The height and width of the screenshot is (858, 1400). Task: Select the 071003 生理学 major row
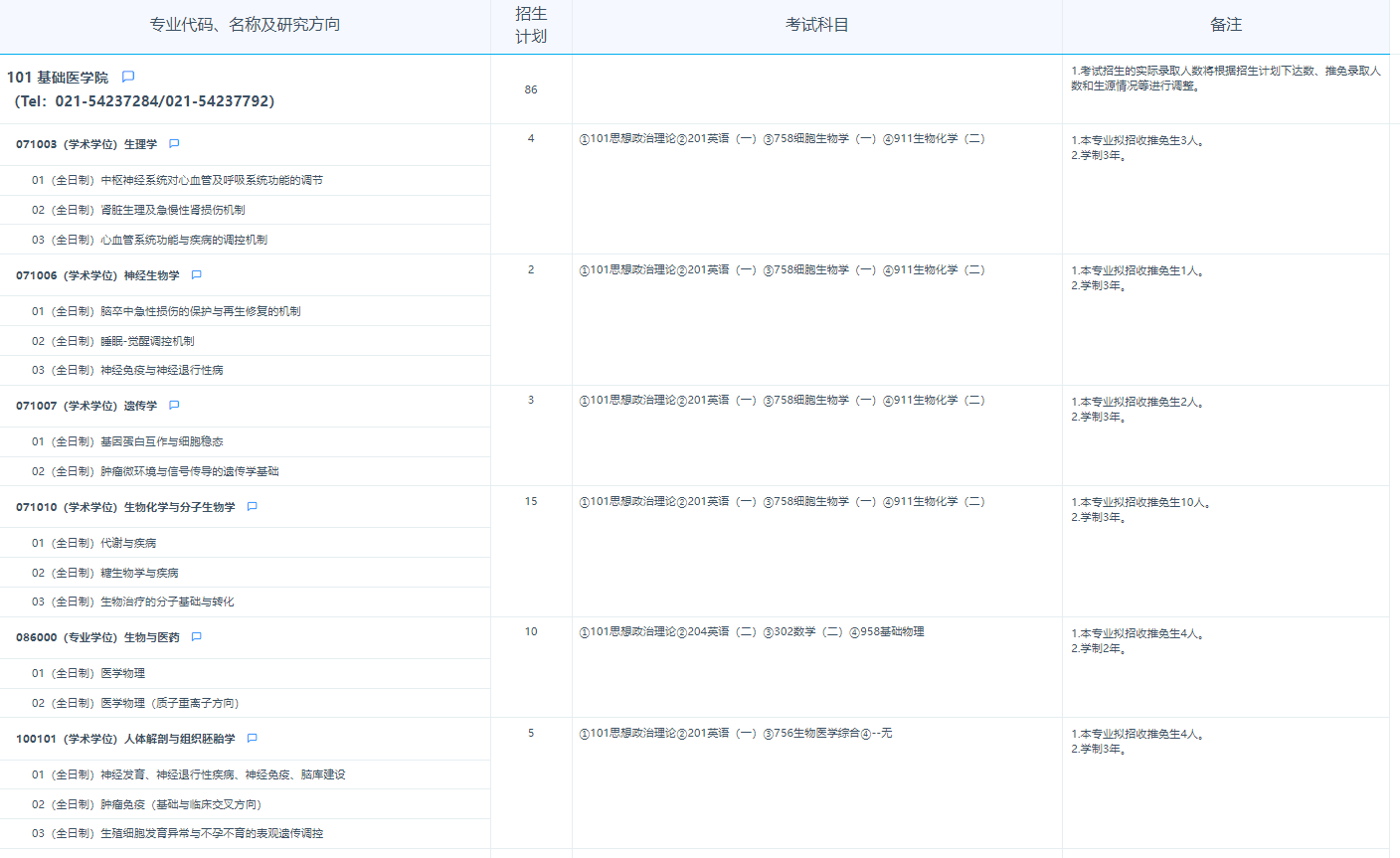(x=87, y=144)
